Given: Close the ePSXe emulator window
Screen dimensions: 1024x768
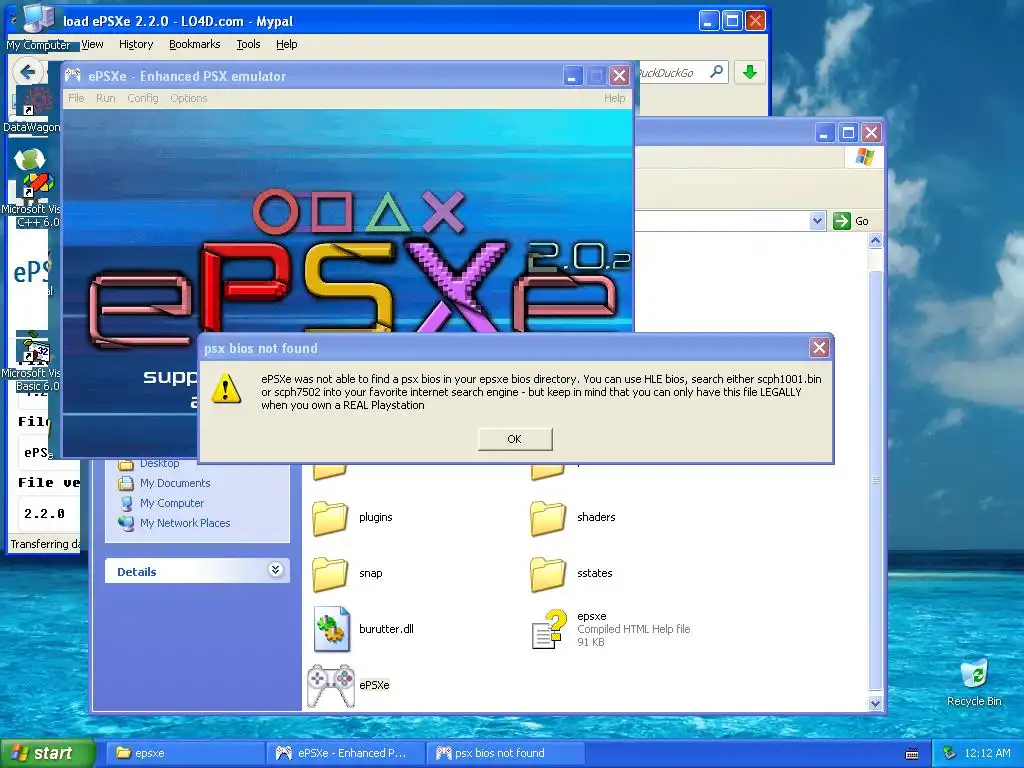Looking at the screenshot, I should [619, 76].
